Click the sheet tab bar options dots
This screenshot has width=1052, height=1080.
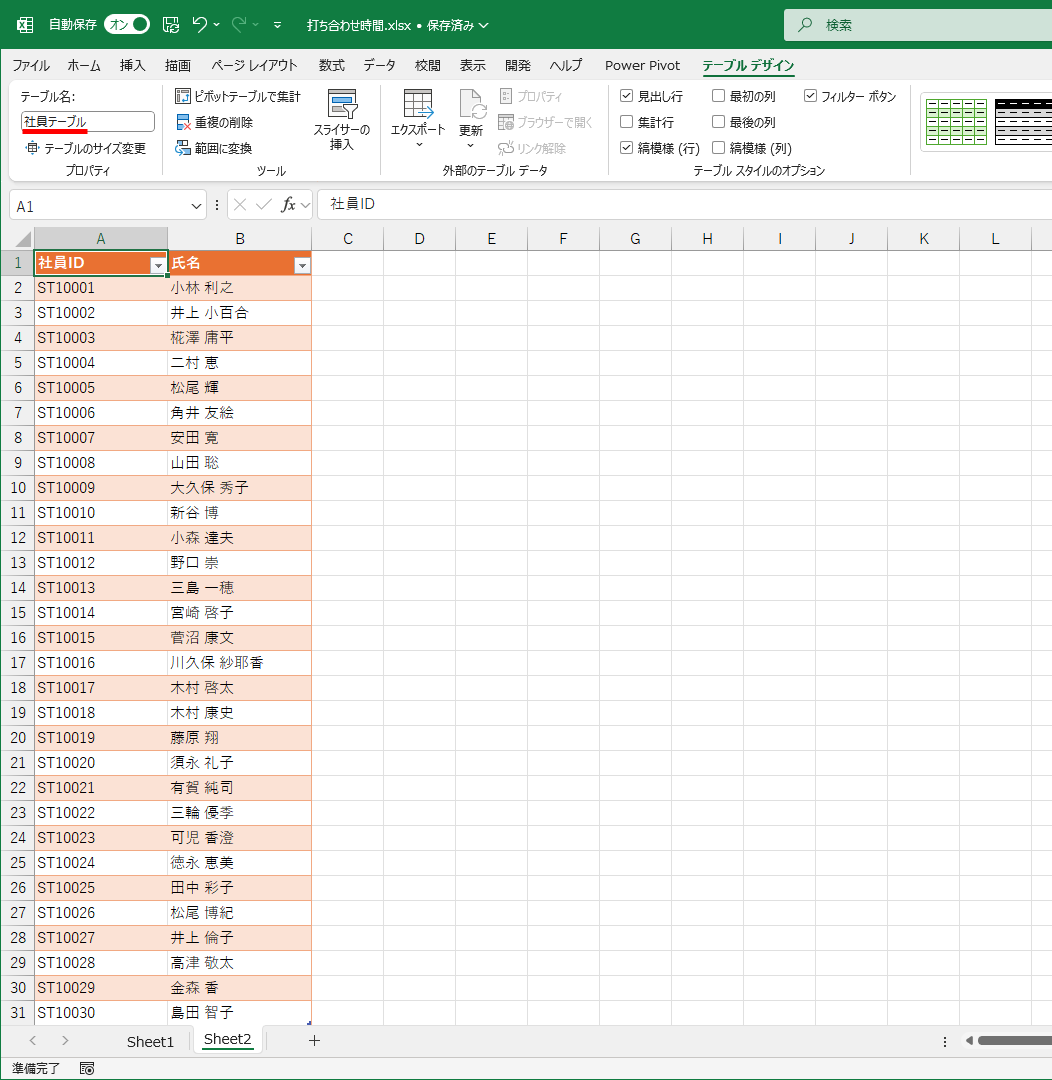click(x=945, y=1041)
